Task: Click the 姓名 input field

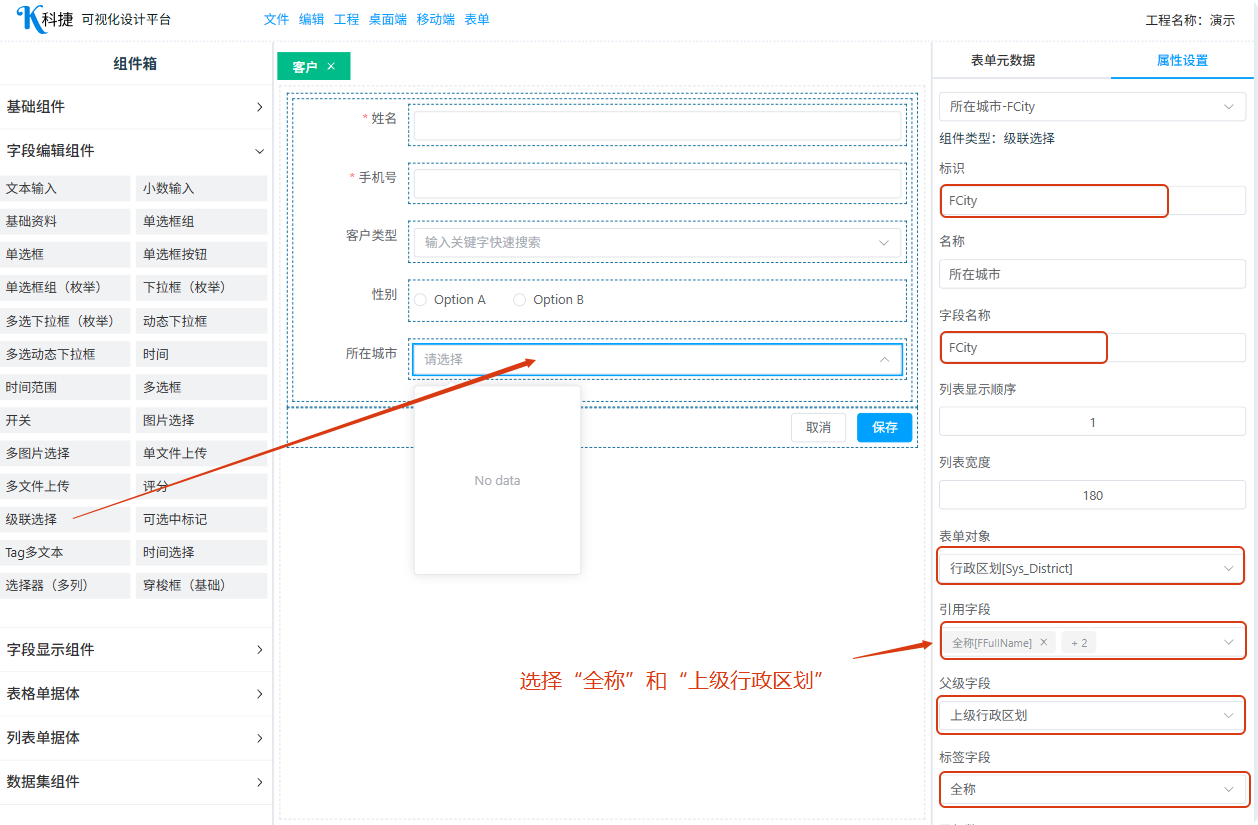Action: click(x=657, y=126)
